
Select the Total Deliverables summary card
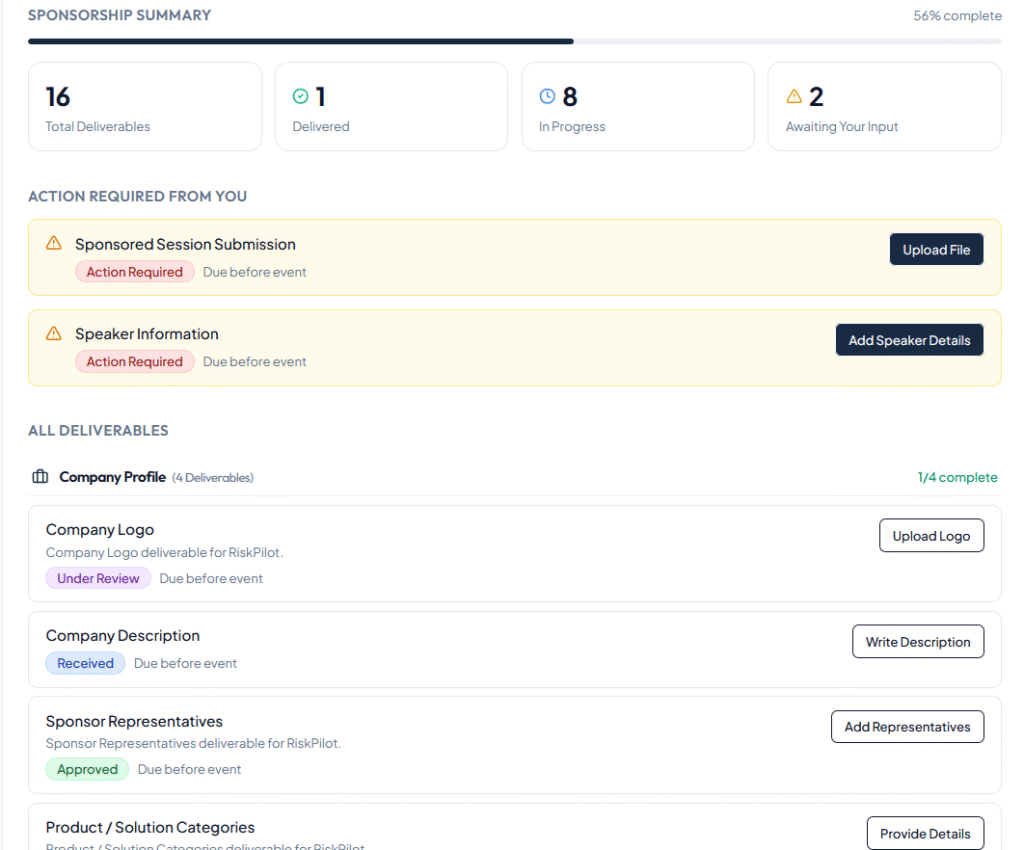tap(145, 107)
